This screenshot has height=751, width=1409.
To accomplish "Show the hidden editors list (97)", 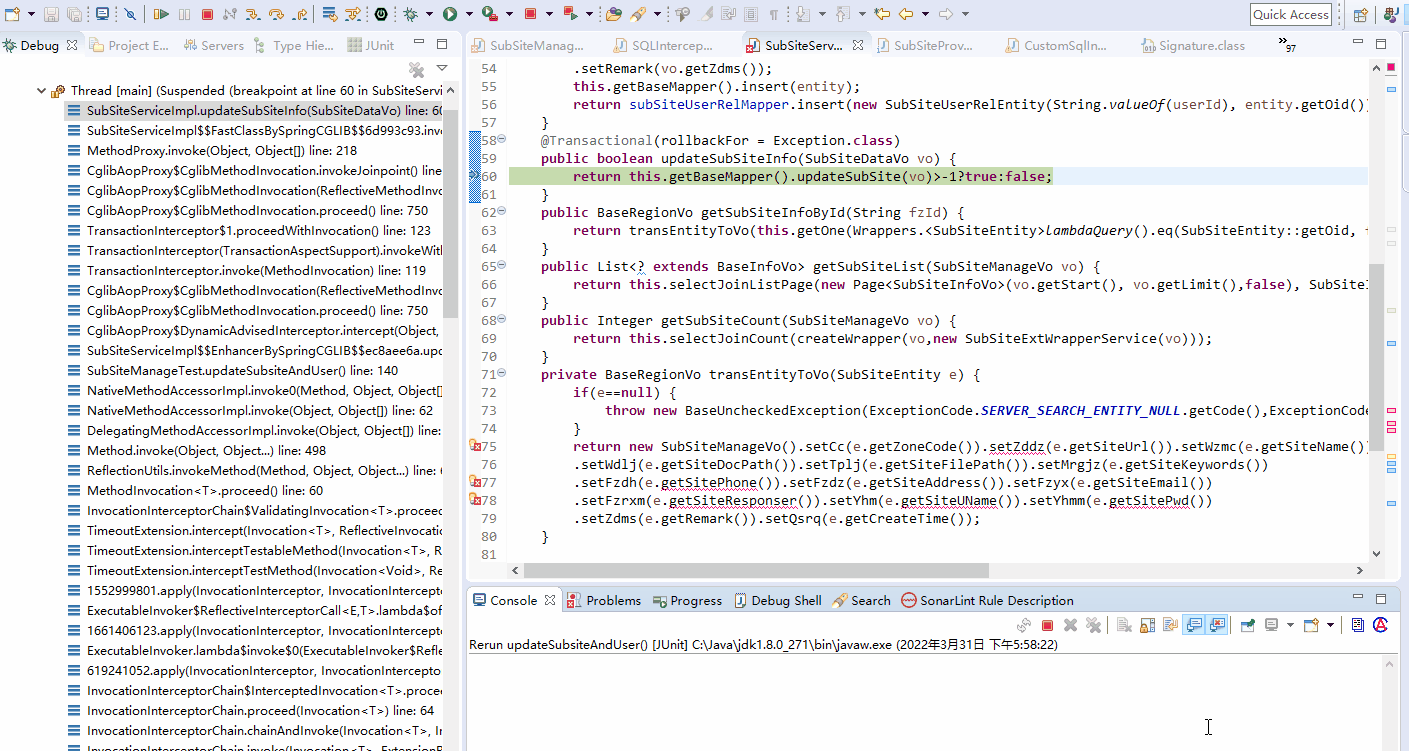I will pos(1287,45).
